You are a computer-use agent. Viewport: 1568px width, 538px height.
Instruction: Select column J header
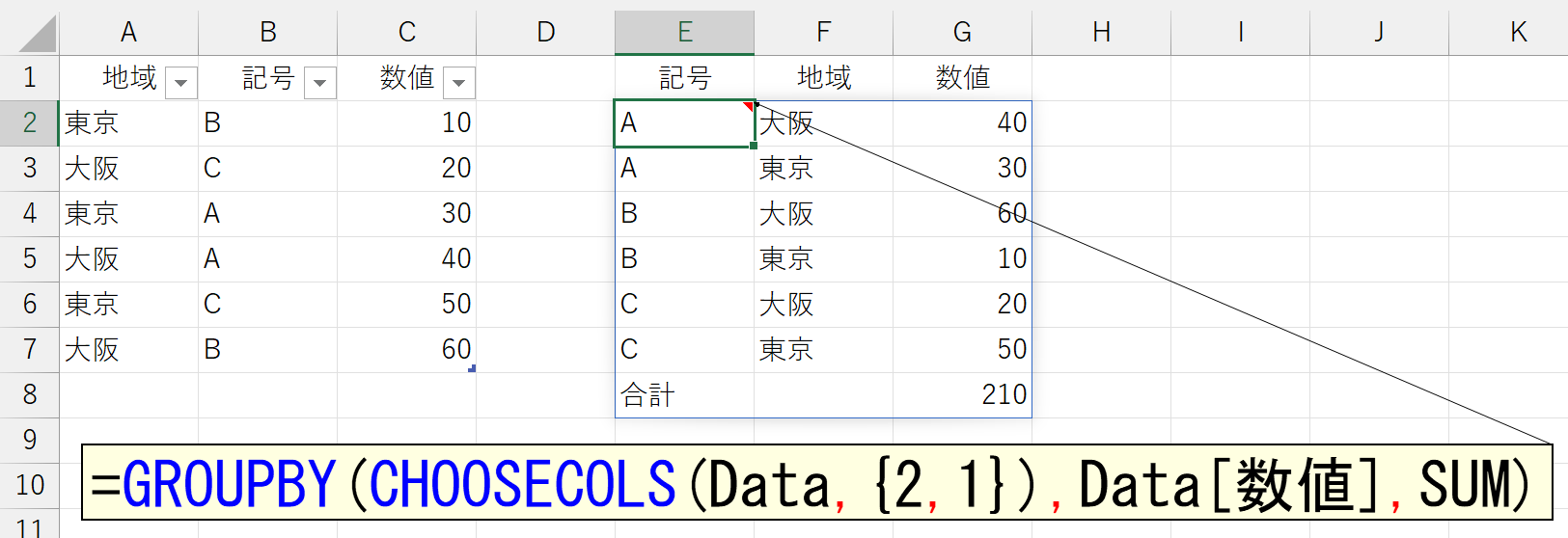(1380, 33)
